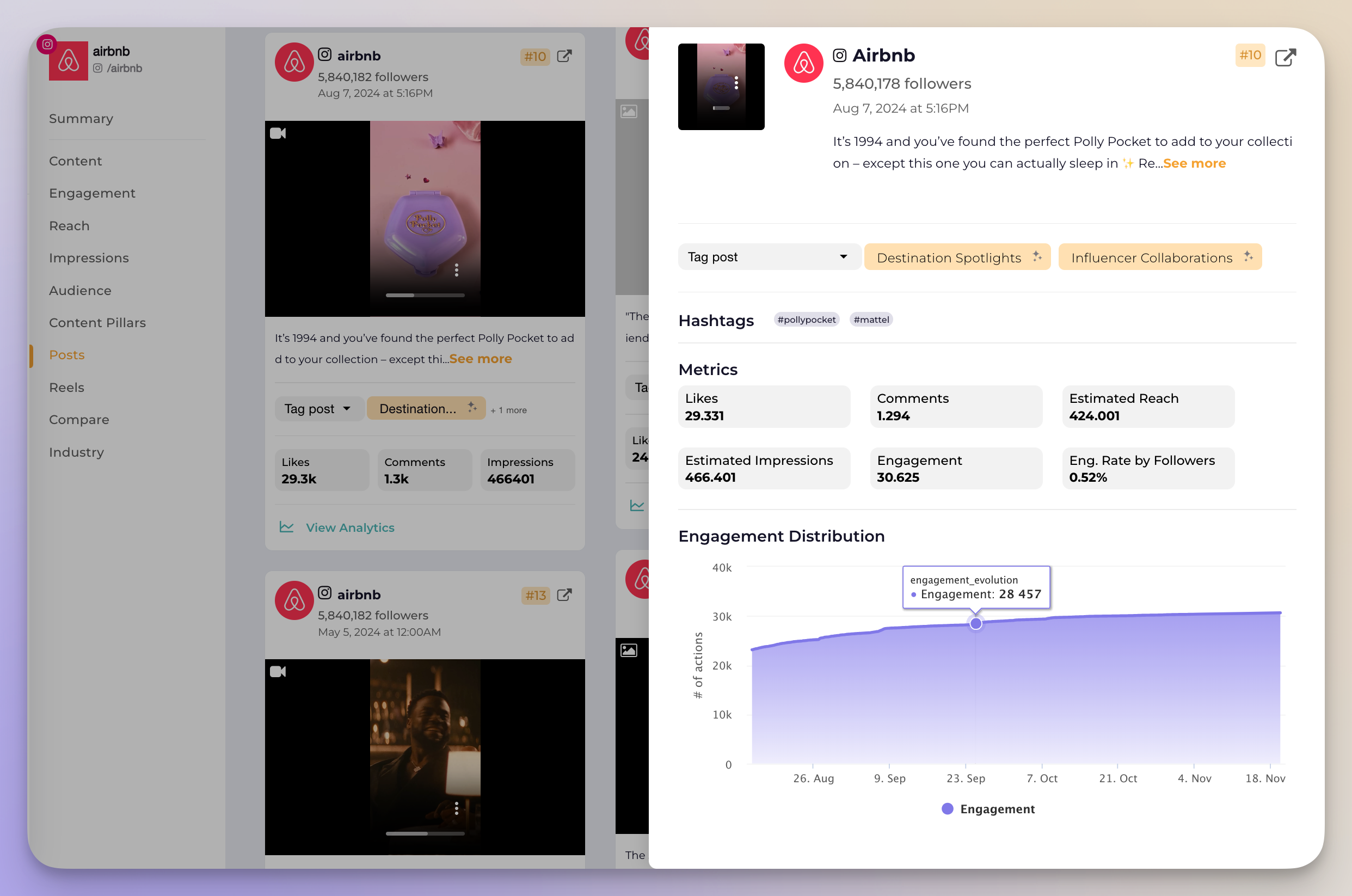Click Destination... tag on post card
The height and width of the screenshot is (896, 1352).
coord(426,409)
